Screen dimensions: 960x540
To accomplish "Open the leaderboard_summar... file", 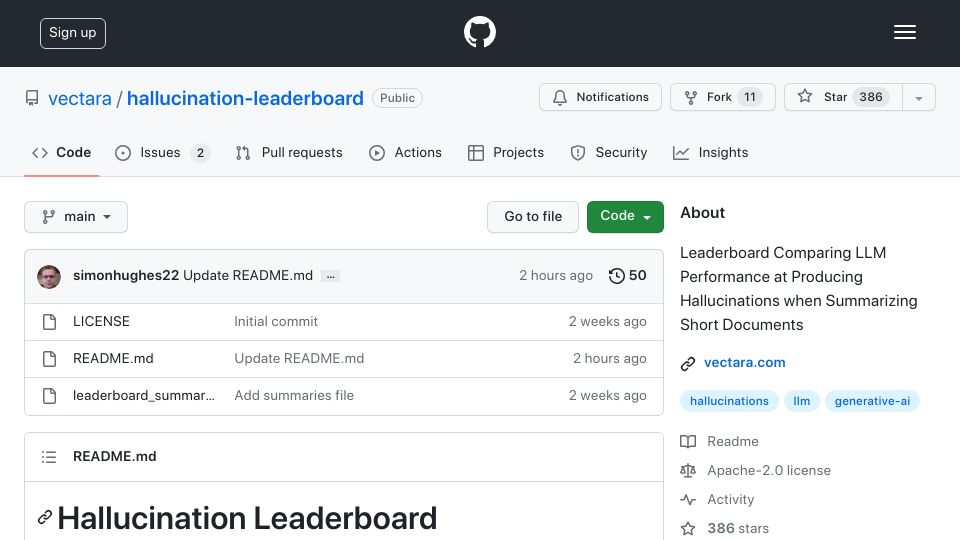I will click(x=144, y=396).
